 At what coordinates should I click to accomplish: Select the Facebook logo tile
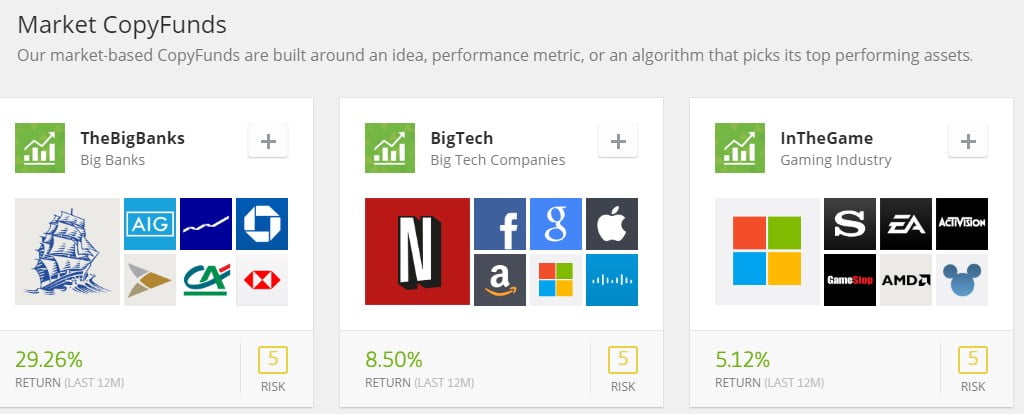[x=500, y=224]
